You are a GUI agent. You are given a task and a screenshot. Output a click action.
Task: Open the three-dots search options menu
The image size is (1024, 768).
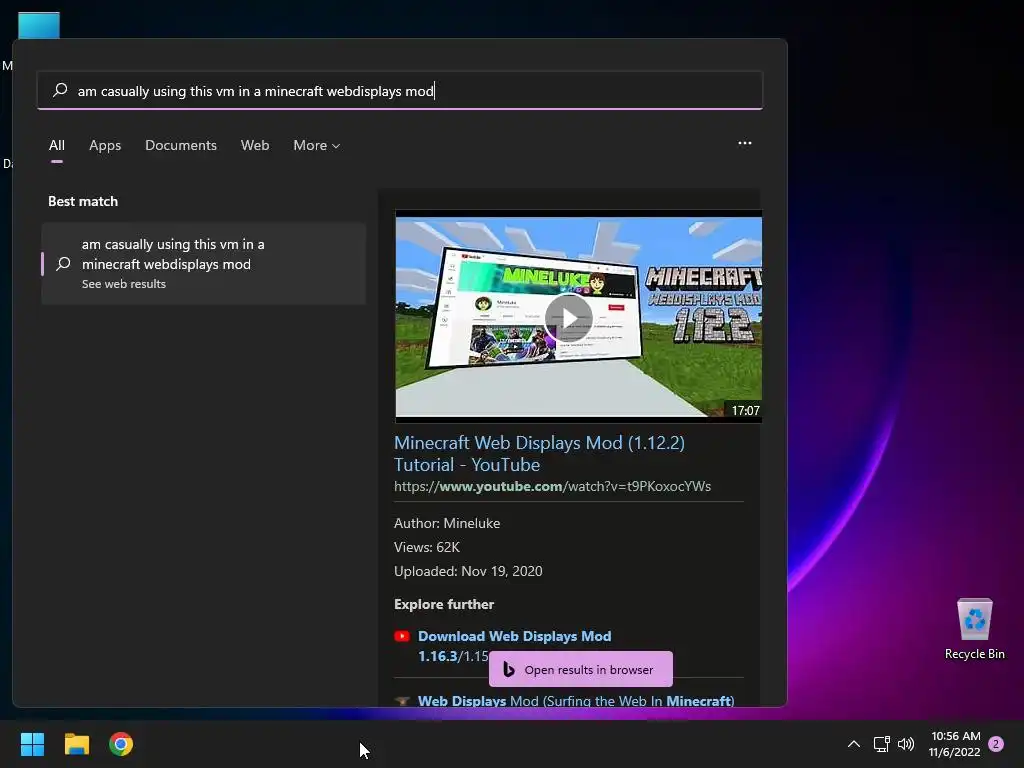744,143
